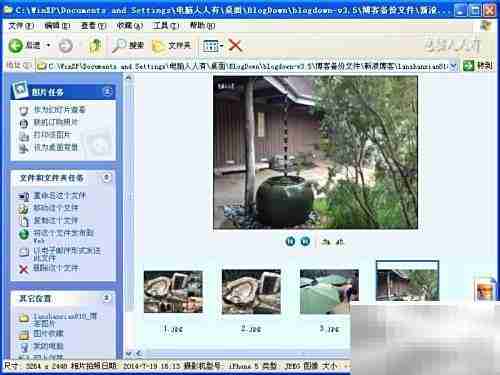Open the Back button history dropdown arrow
Viewport: 500px width, 375px height.
48,45
